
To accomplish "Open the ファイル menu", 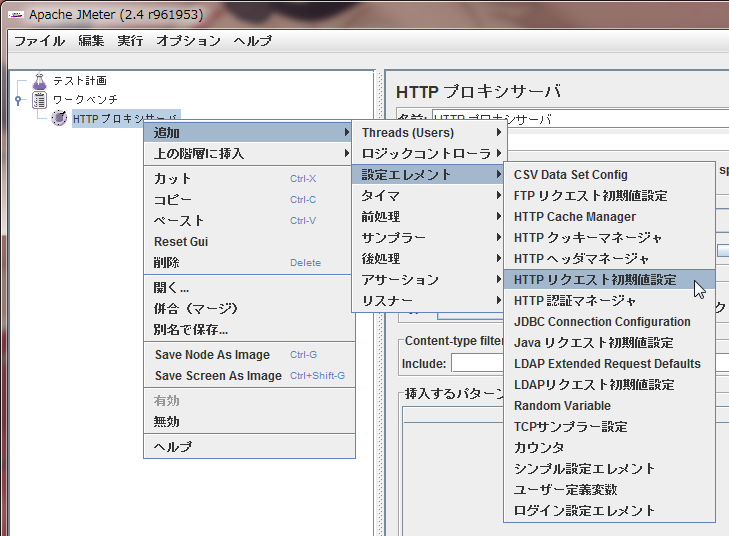I will [x=40, y=41].
